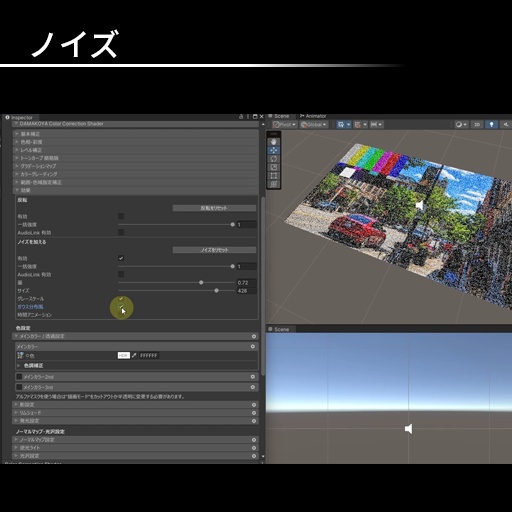This screenshot has height=512, width=512.
Task: Click the main color texture thumbnail
Action: coord(21,356)
